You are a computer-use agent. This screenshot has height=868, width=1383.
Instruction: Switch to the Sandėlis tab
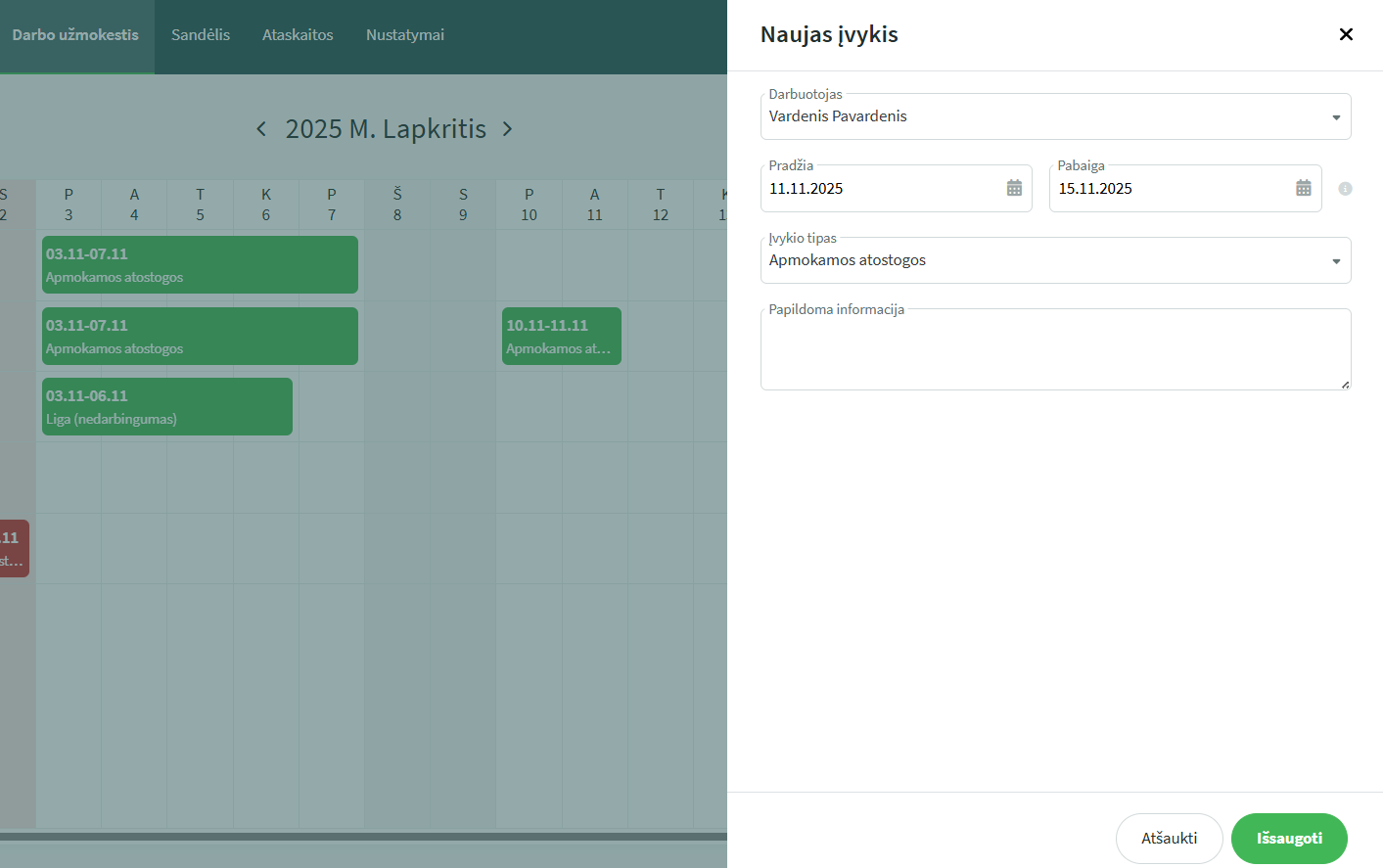(201, 35)
